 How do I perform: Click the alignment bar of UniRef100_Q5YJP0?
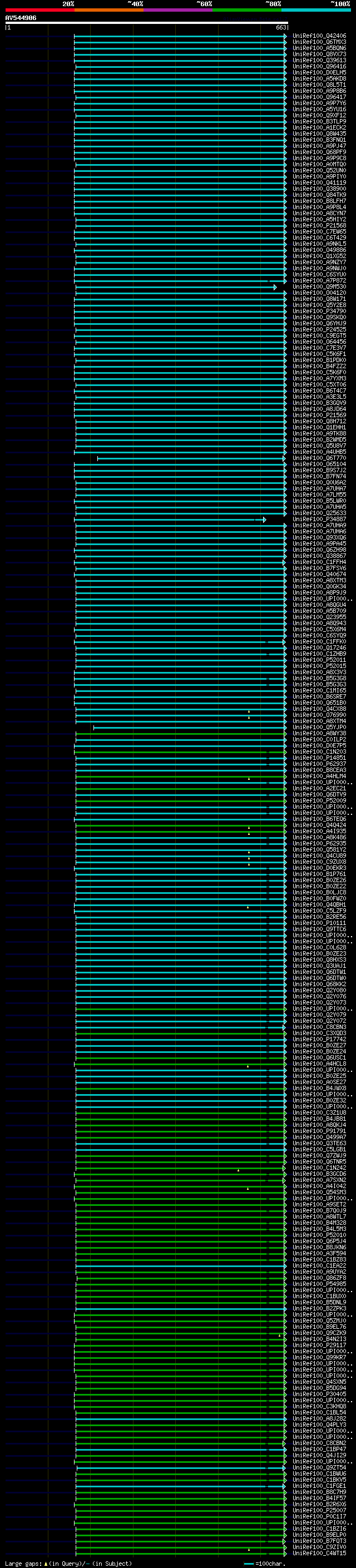pos(189,728)
